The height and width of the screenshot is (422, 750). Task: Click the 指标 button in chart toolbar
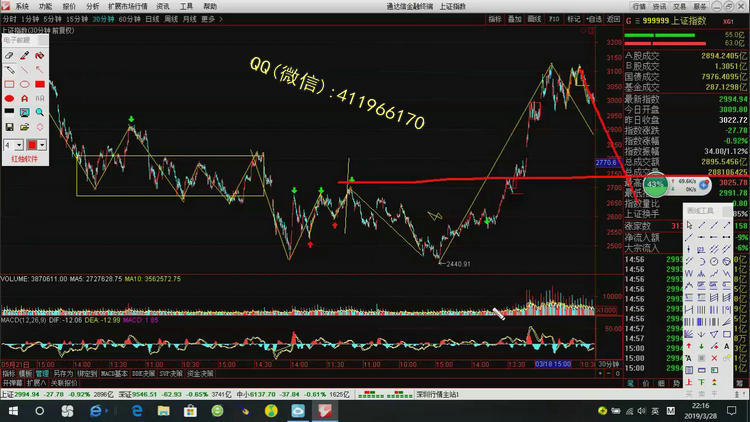[495, 19]
